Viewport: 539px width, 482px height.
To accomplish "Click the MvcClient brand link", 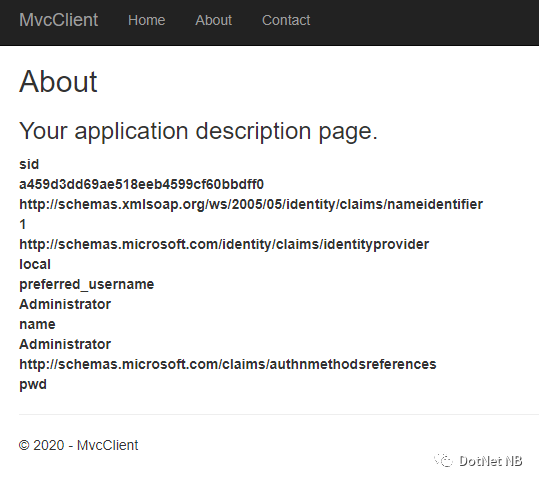I will (x=58, y=20).
